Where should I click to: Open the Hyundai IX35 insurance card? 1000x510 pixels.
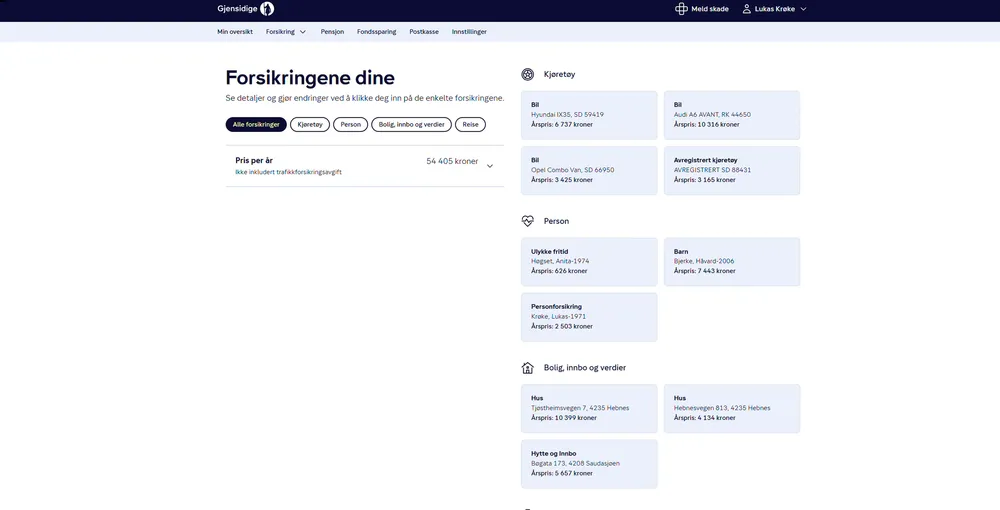589,115
